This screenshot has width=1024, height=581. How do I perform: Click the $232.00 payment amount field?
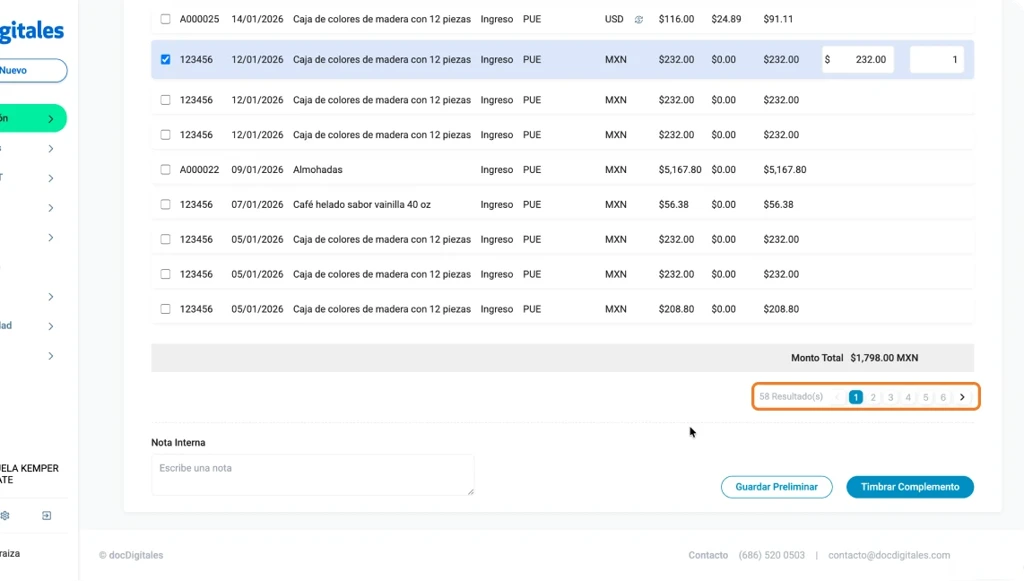[859, 60]
